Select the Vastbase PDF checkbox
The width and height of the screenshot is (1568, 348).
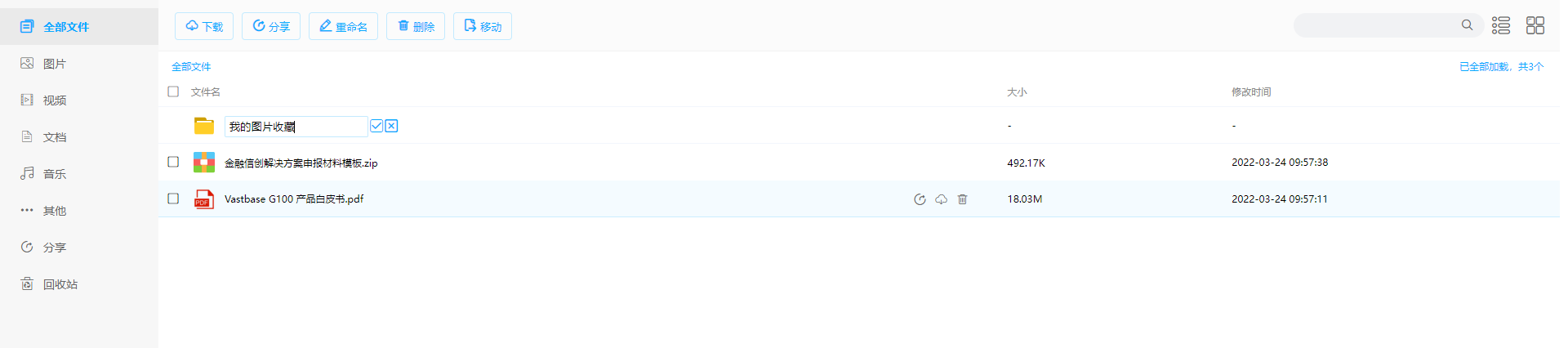173,199
